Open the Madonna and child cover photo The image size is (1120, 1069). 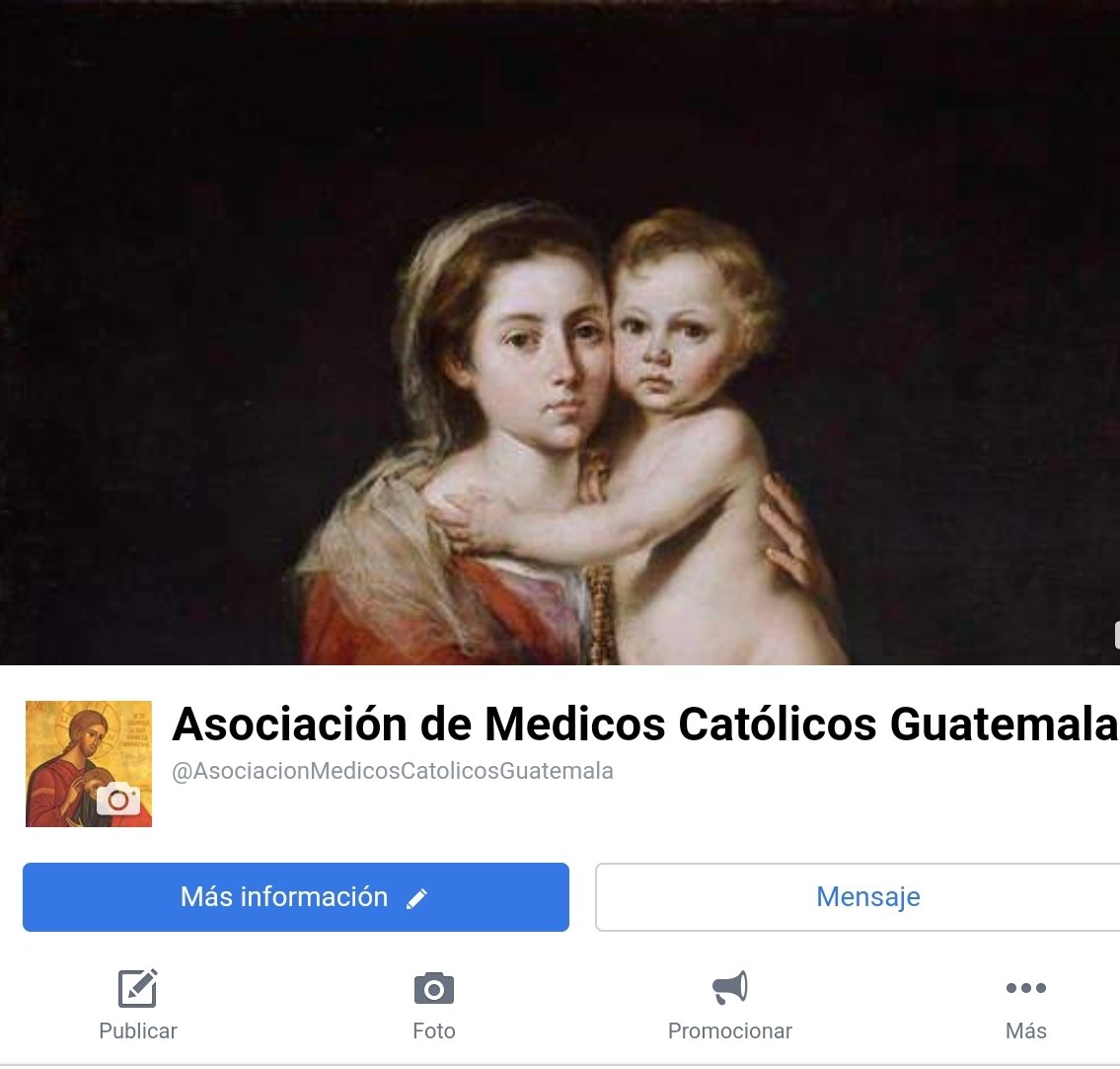point(560,333)
